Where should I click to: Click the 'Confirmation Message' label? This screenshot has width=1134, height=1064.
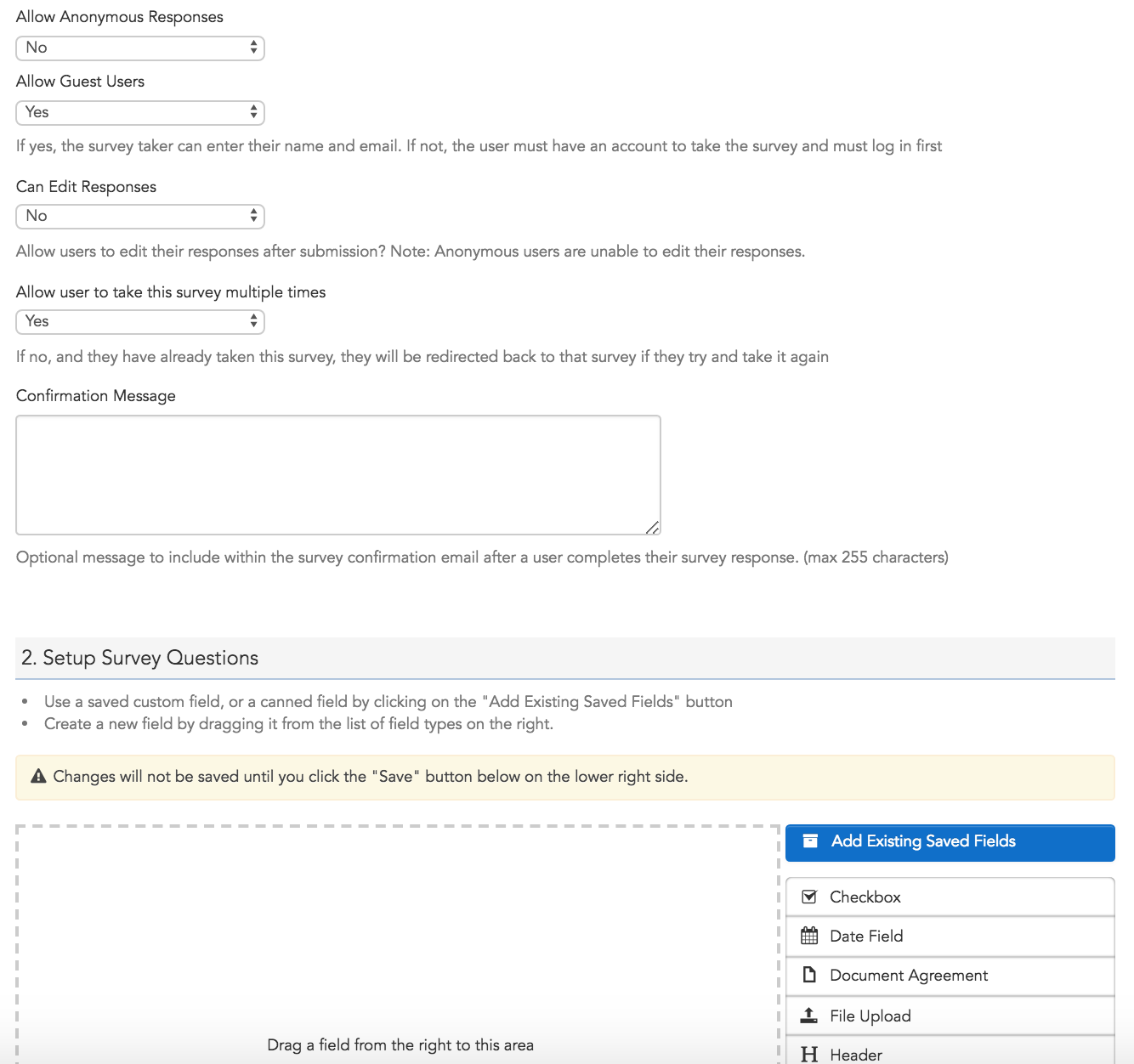[x=96, y=396]
